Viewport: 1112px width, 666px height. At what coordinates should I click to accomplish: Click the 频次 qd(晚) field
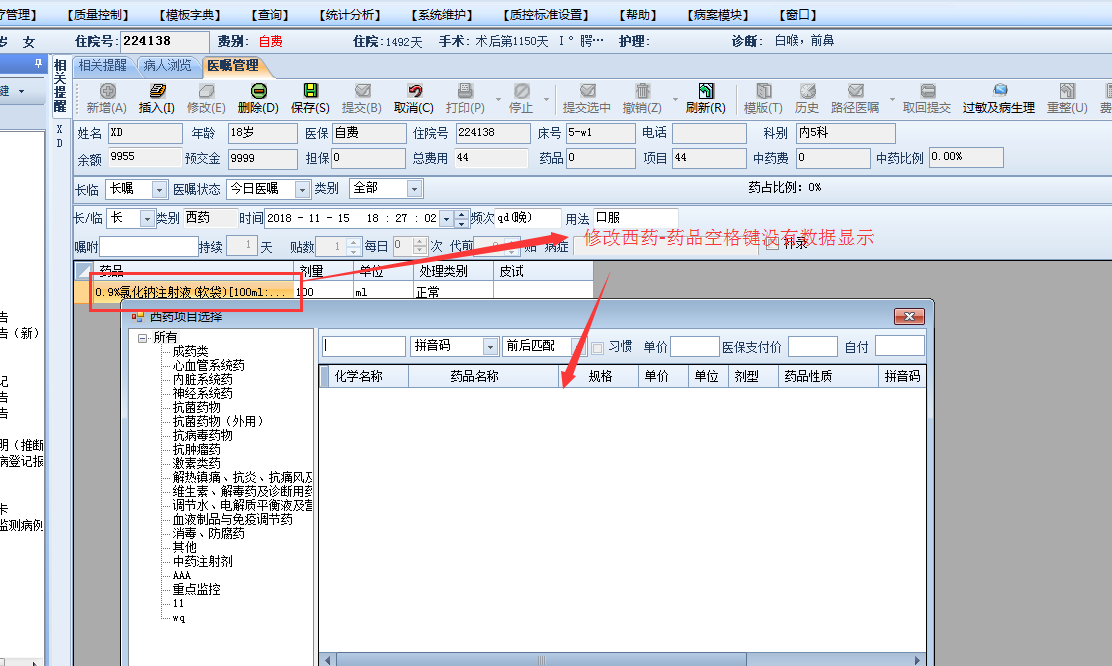[528, 218]
